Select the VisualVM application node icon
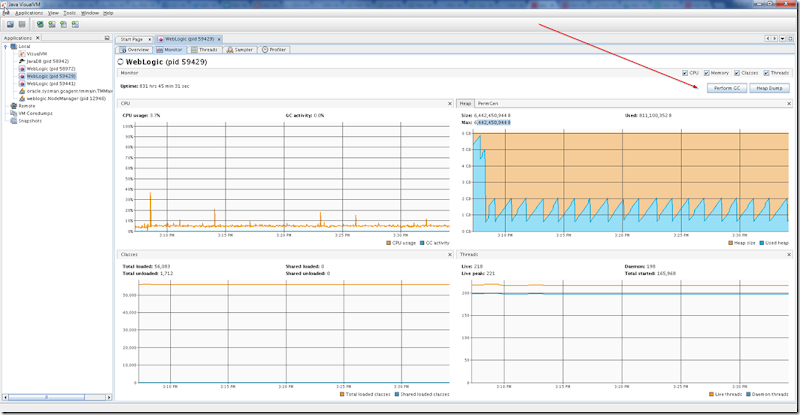Image resolution: width=800 pixels, height=415 pixels. click(x=22, y=54)
